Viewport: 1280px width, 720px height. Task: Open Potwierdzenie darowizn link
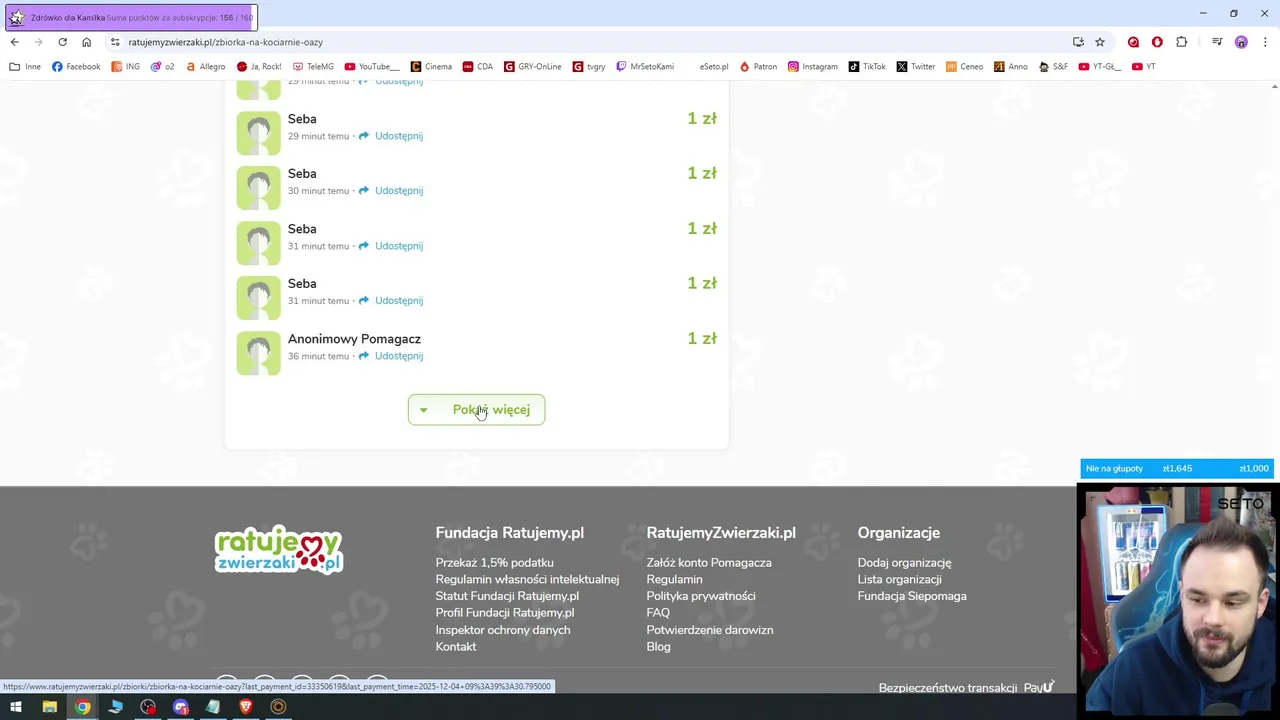point(710,630)
